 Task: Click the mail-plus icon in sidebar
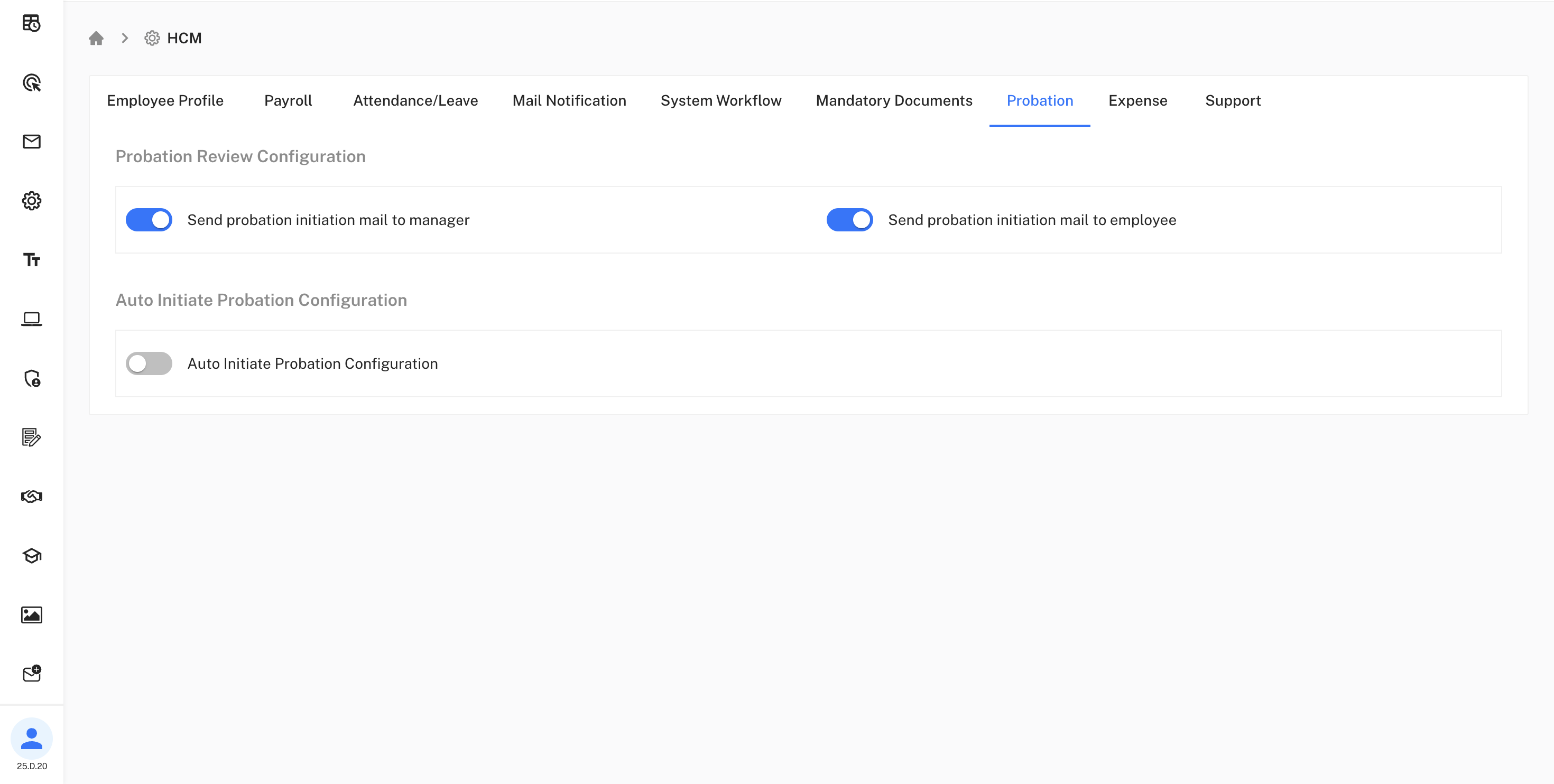click(31, 674)
